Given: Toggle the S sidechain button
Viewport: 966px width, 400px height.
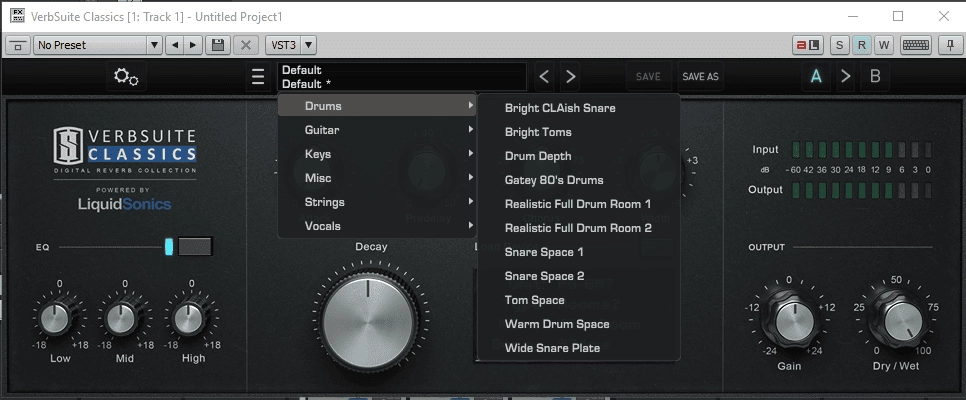Looking at the screenshot, I should 840,45.
